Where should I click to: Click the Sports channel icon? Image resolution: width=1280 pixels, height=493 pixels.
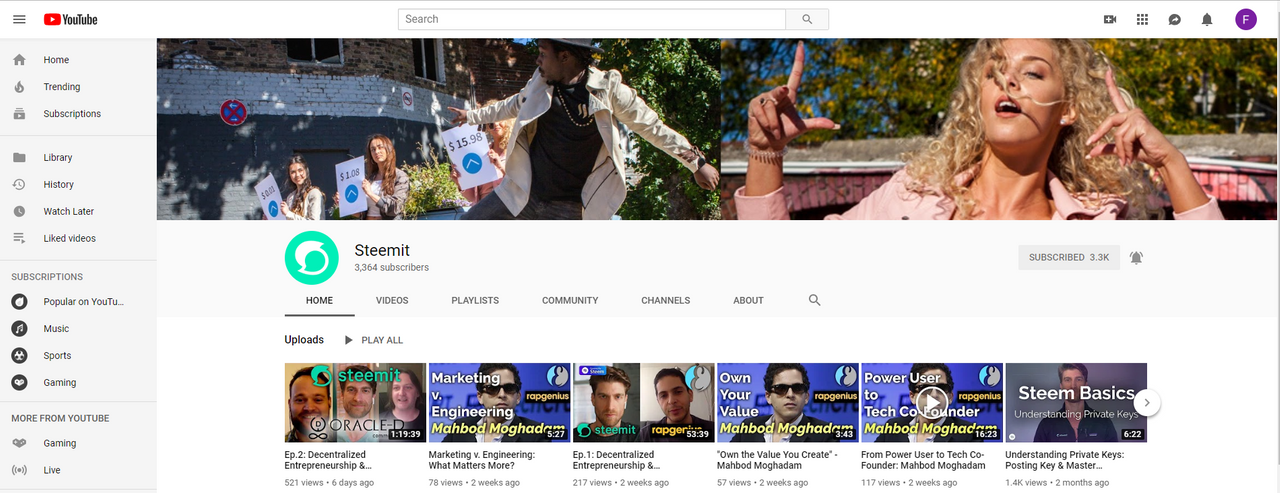tap(19, 355)
